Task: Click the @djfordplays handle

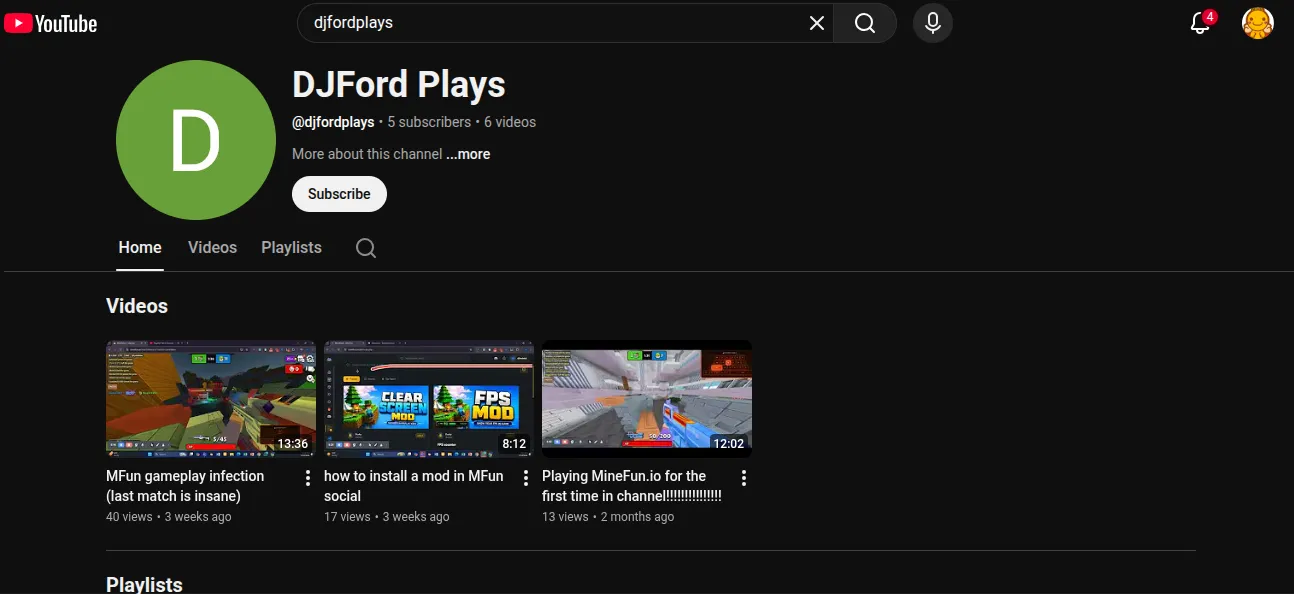Action: pos(333,122)
